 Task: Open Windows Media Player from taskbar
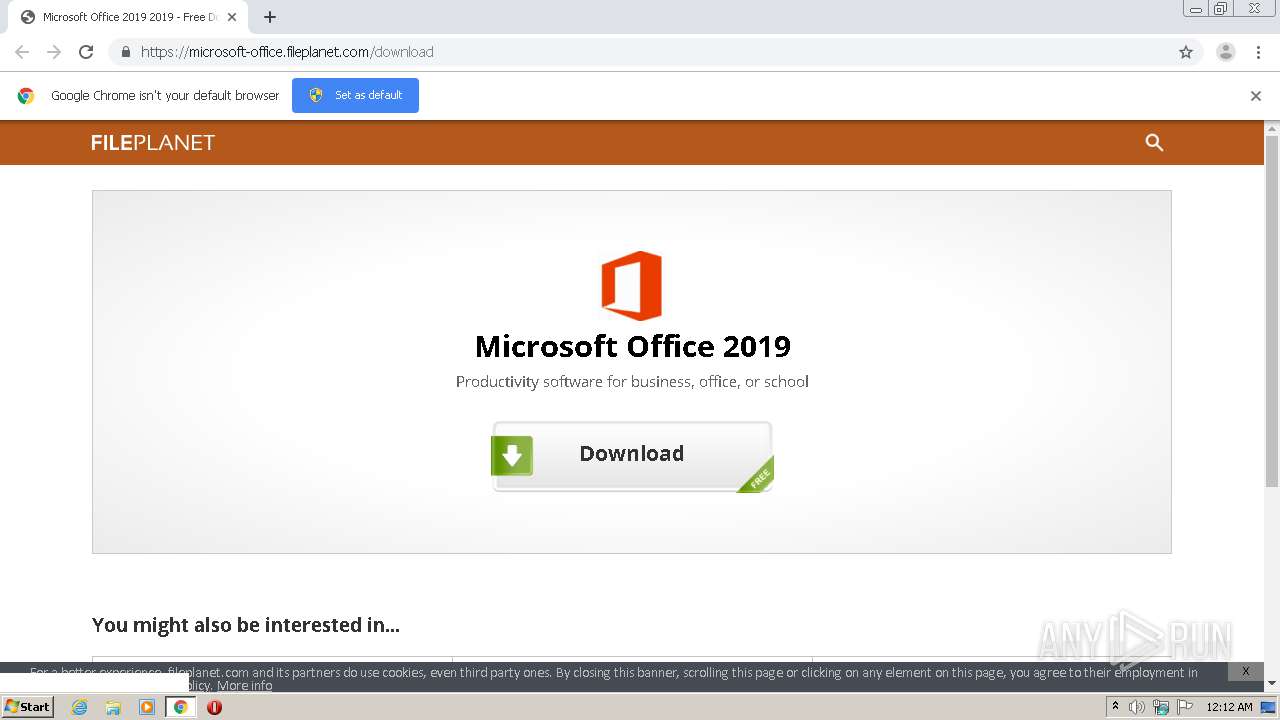tap(147, 707)
